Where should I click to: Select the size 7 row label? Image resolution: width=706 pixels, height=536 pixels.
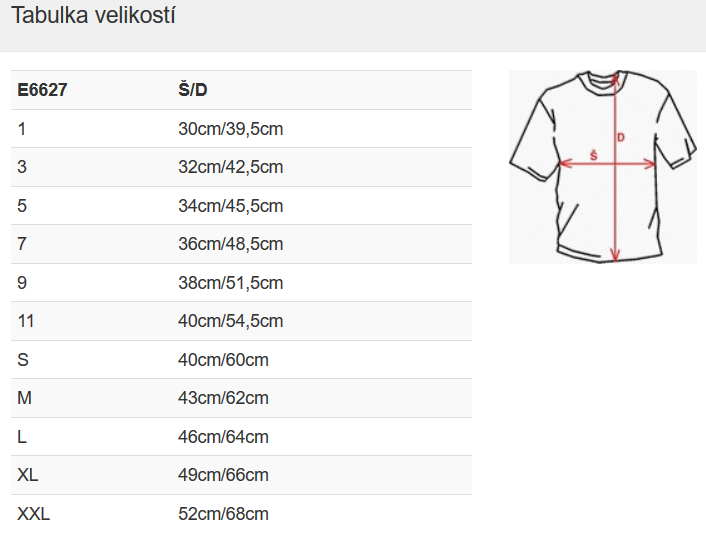click(x=22, y=244)
